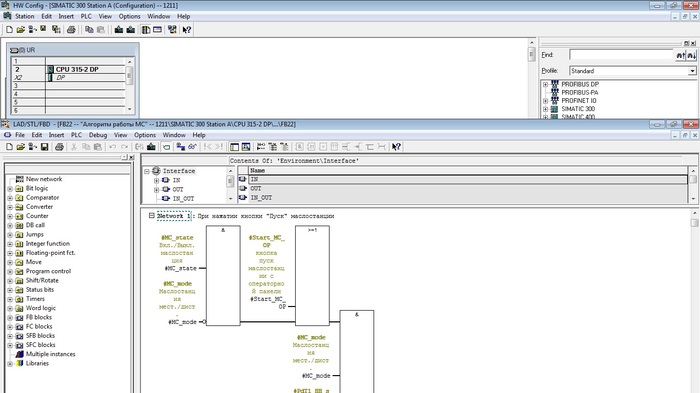Click Print icon in LAD/STL/FBD toolbar
Viewport: 700px width, 393px height.
click(59, 147)
